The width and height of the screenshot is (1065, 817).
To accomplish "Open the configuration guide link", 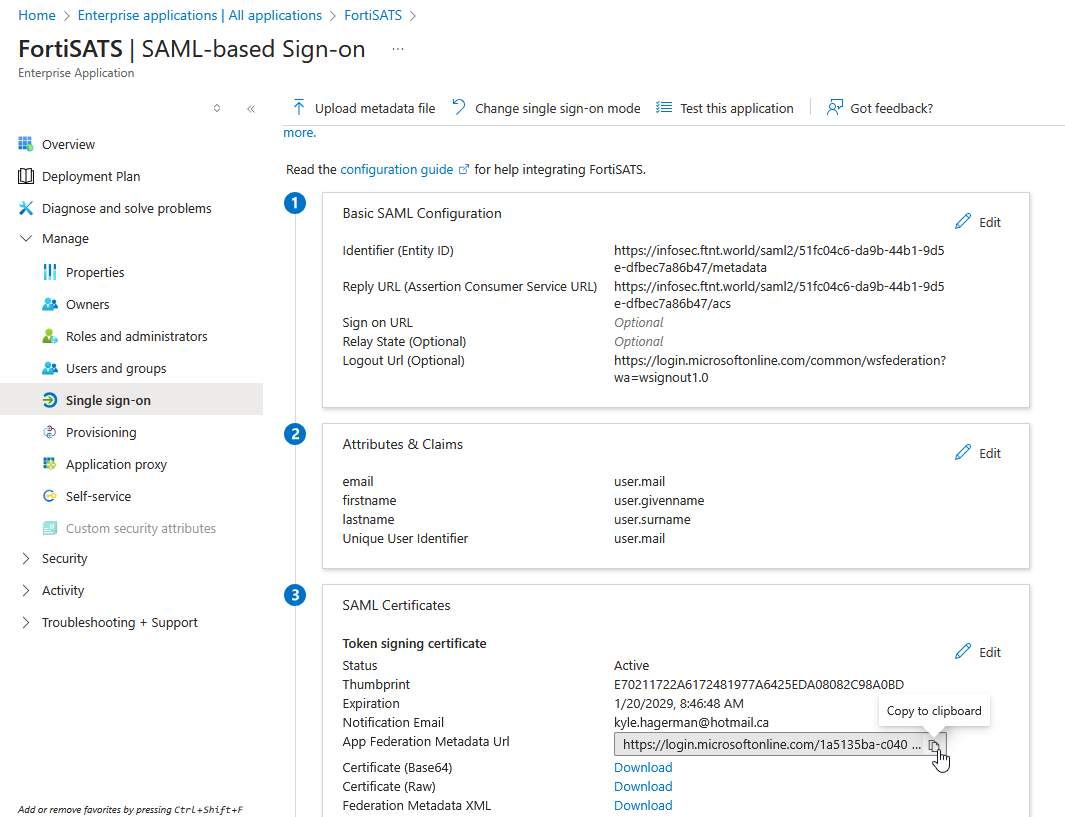I will point(397,169).
